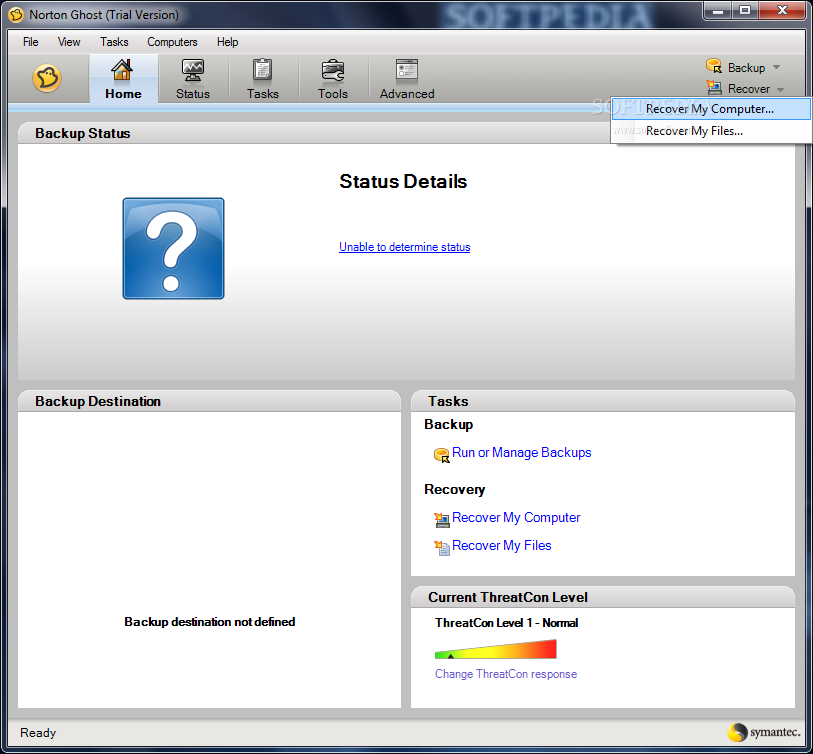Switch to the Status tab label

(x=193, y=94)
